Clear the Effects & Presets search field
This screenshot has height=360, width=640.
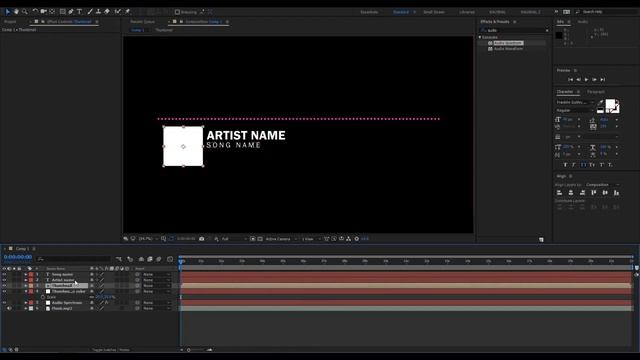pos(547,31)
